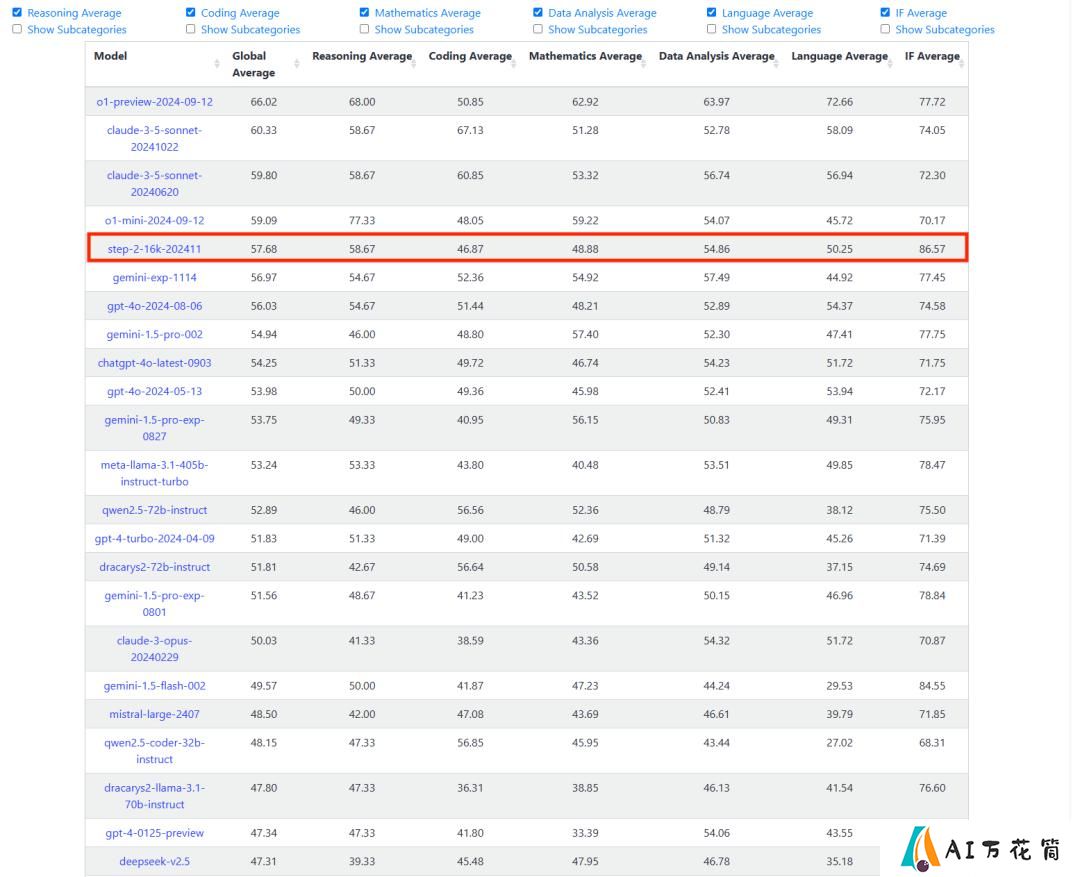Open claude-3-opus-20240229 model link
This screenshot has width=1080, height=877.
pyautogui.click(x=154, y=649)
